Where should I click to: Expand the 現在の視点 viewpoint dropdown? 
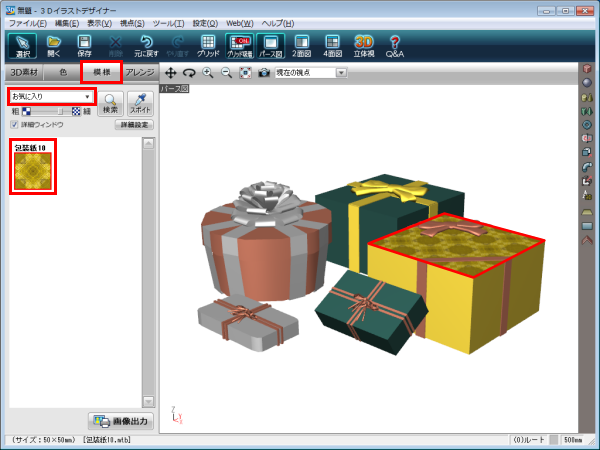pos(341,73)
